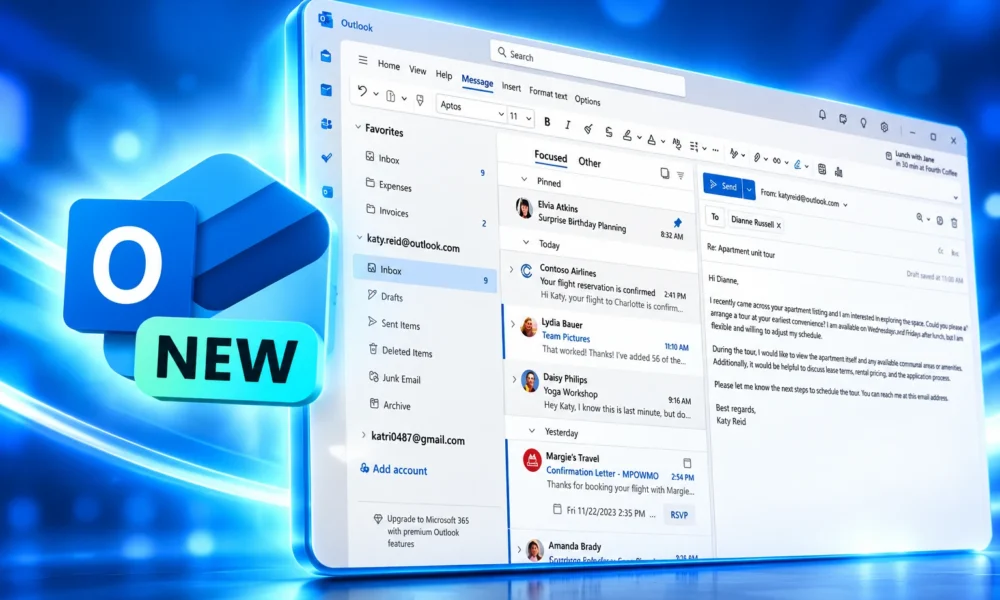Collapse the Favorites section
1000x600 pixels.
coord(358,128)
